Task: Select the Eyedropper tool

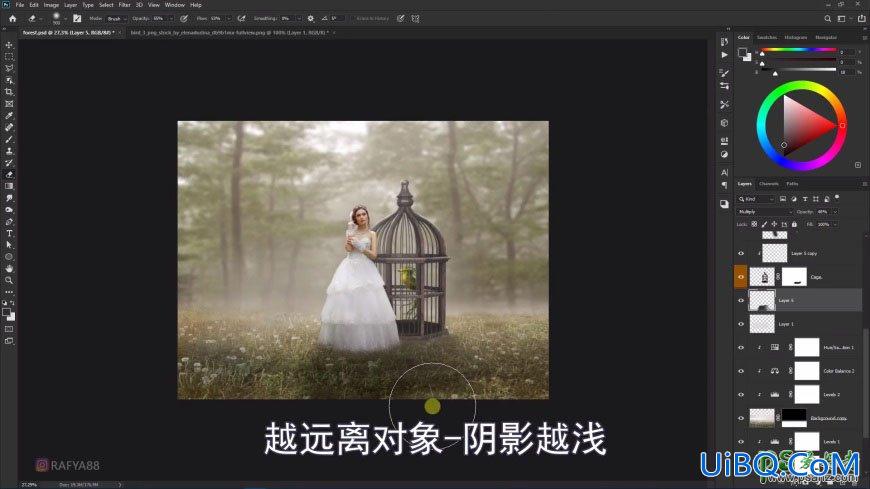Action: point(9,115)
